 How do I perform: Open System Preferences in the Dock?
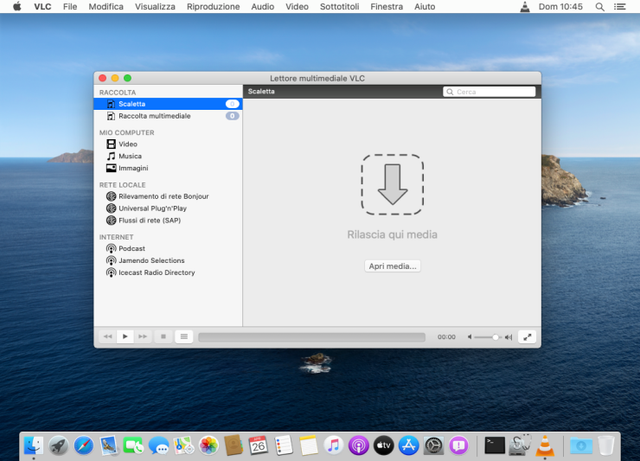click(433, 445)
